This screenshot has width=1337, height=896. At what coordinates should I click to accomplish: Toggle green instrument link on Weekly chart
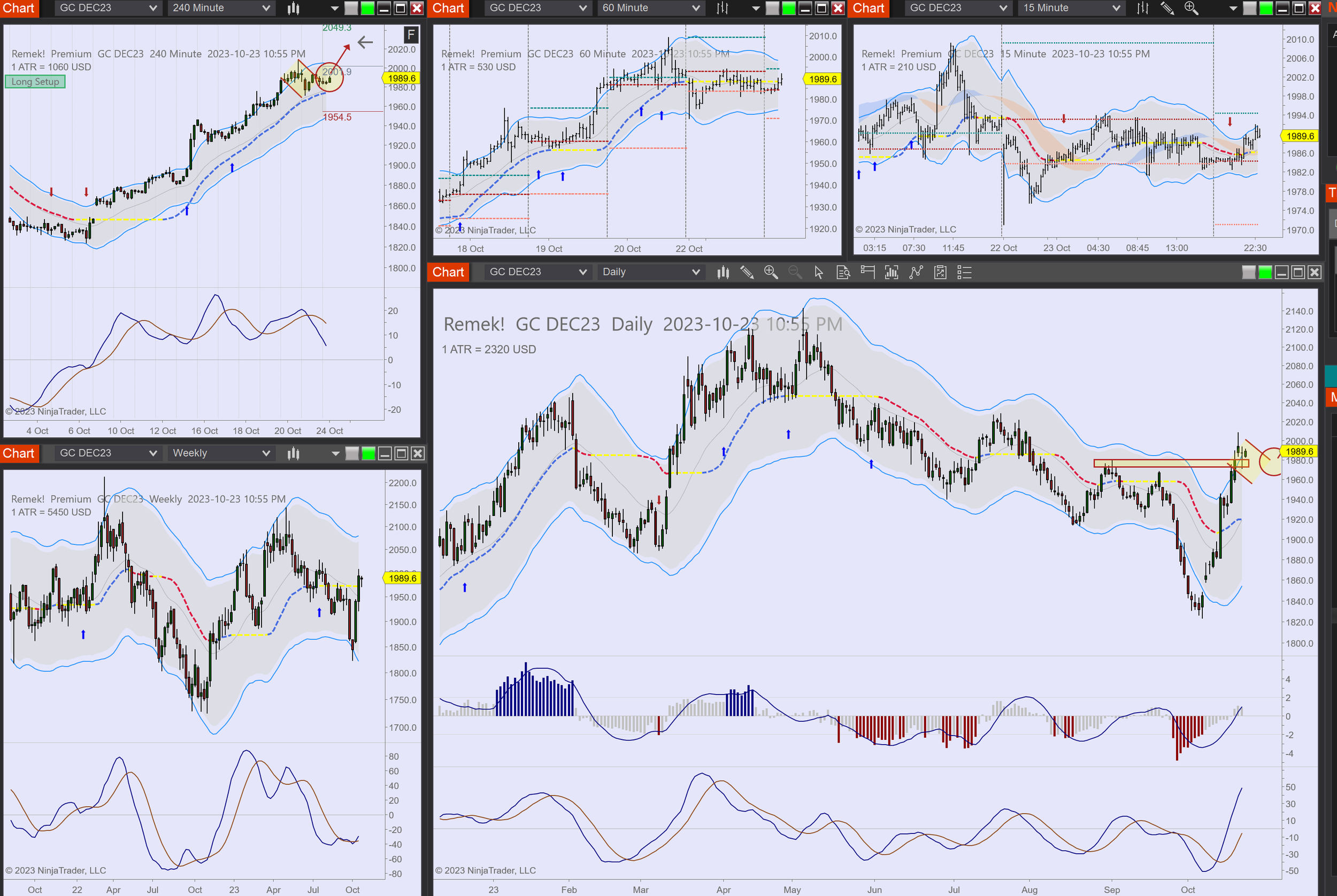368,454
